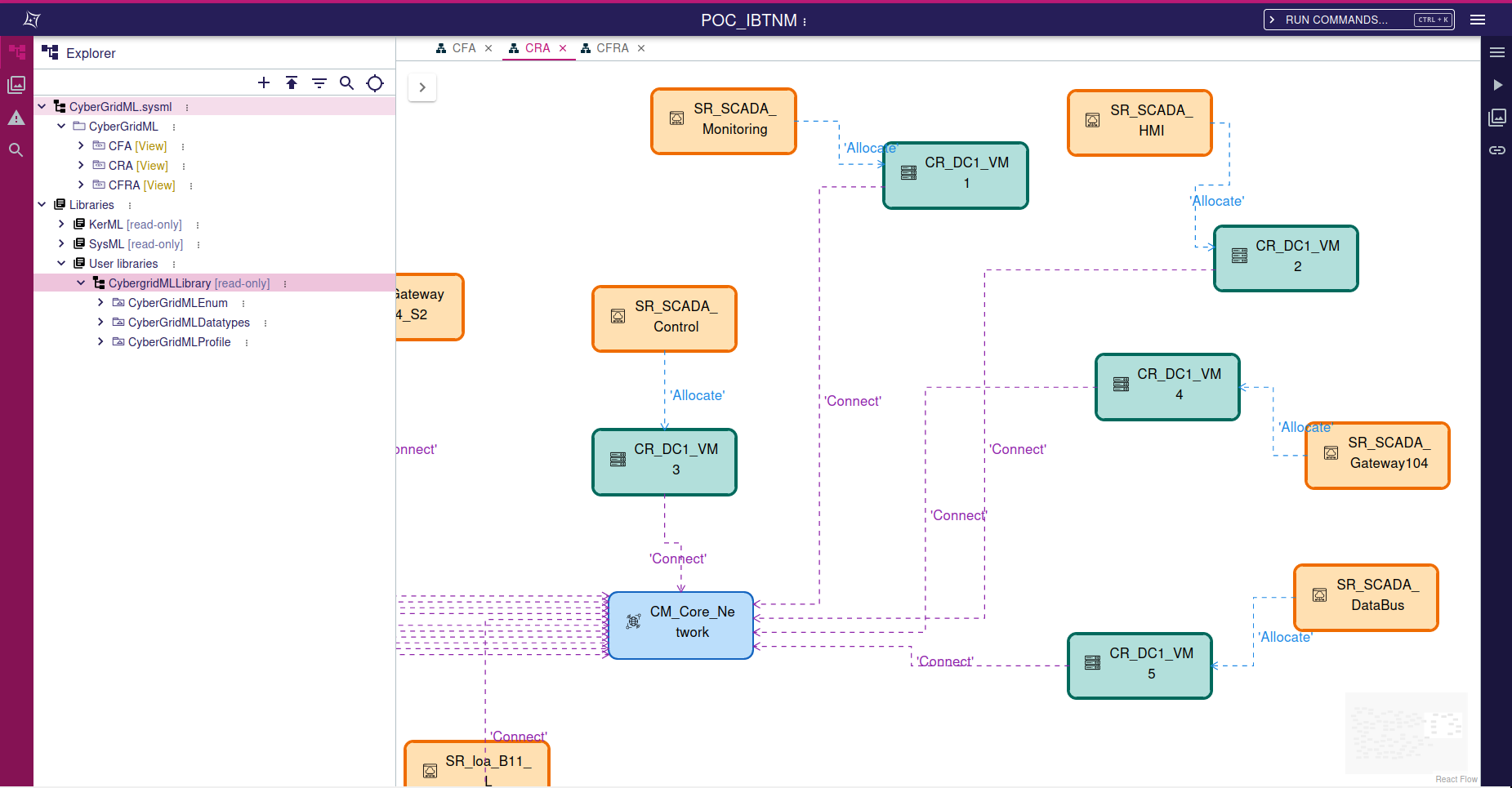The height and width of the screenshot is (788, 1512).
Task: Select the CM_Core_Network node in diagram
Action: tap(680, 626)
